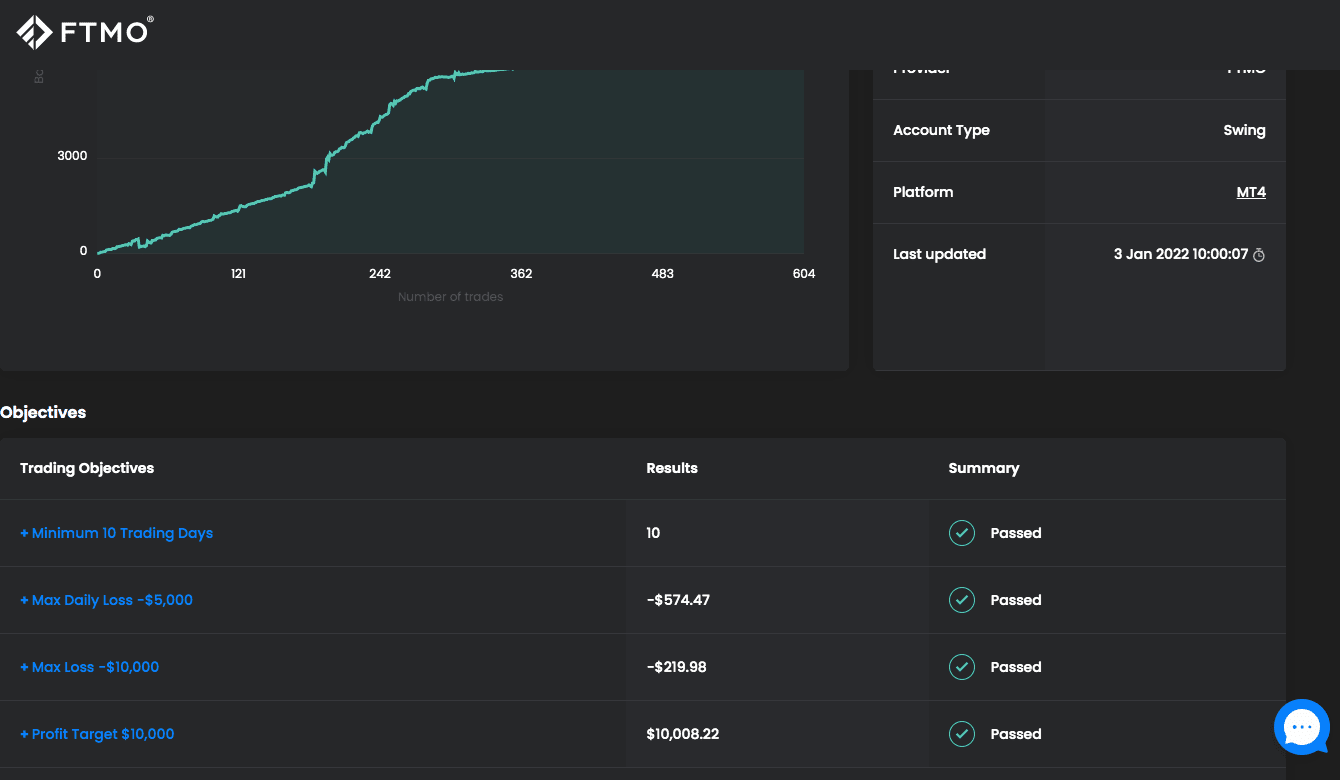Expand Max Daily Loss -$5,000 objective
1340x780 pixels.
tap(106, 600)
